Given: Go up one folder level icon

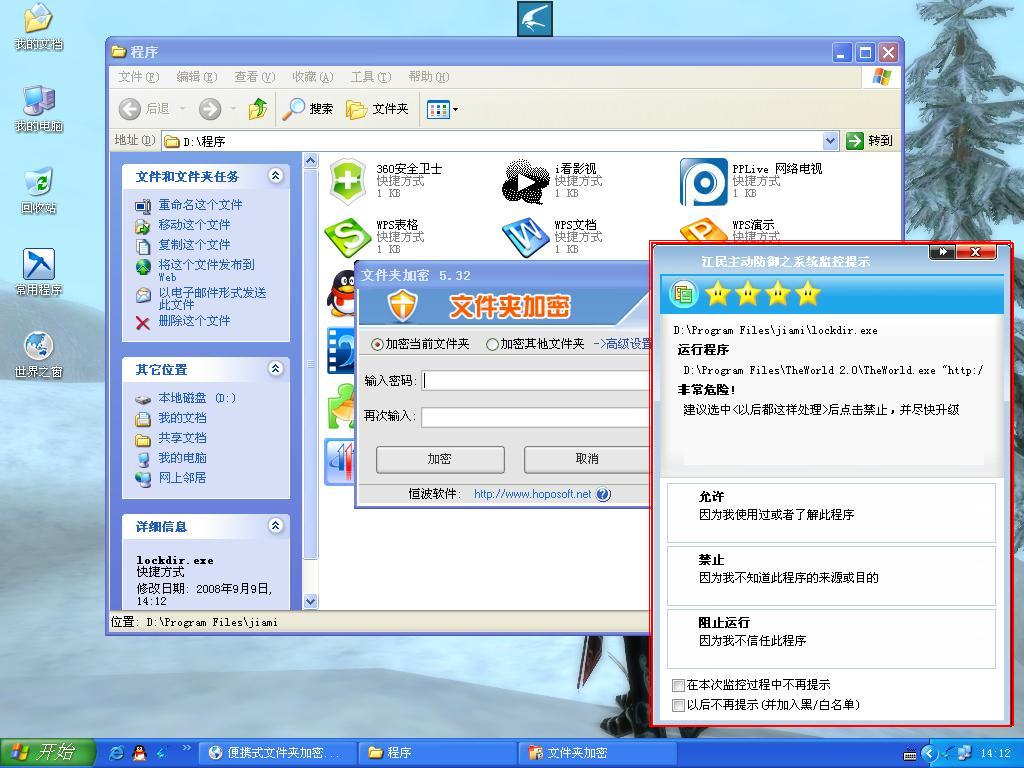Looking at the screenshot, I should click(x=258, y=109).
